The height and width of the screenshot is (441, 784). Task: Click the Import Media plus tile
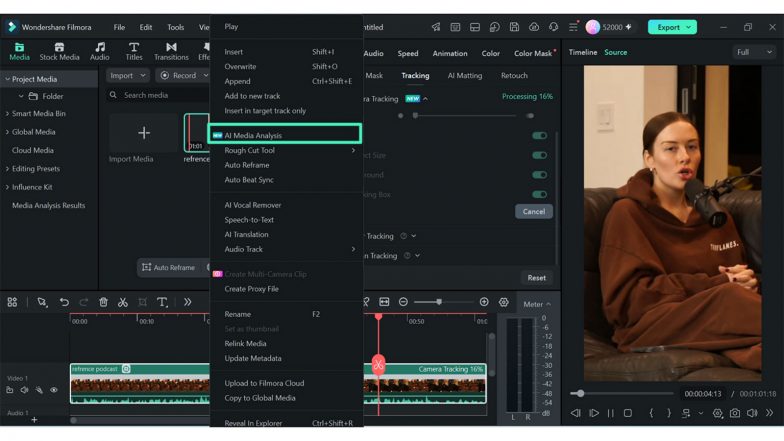point(144,132)
